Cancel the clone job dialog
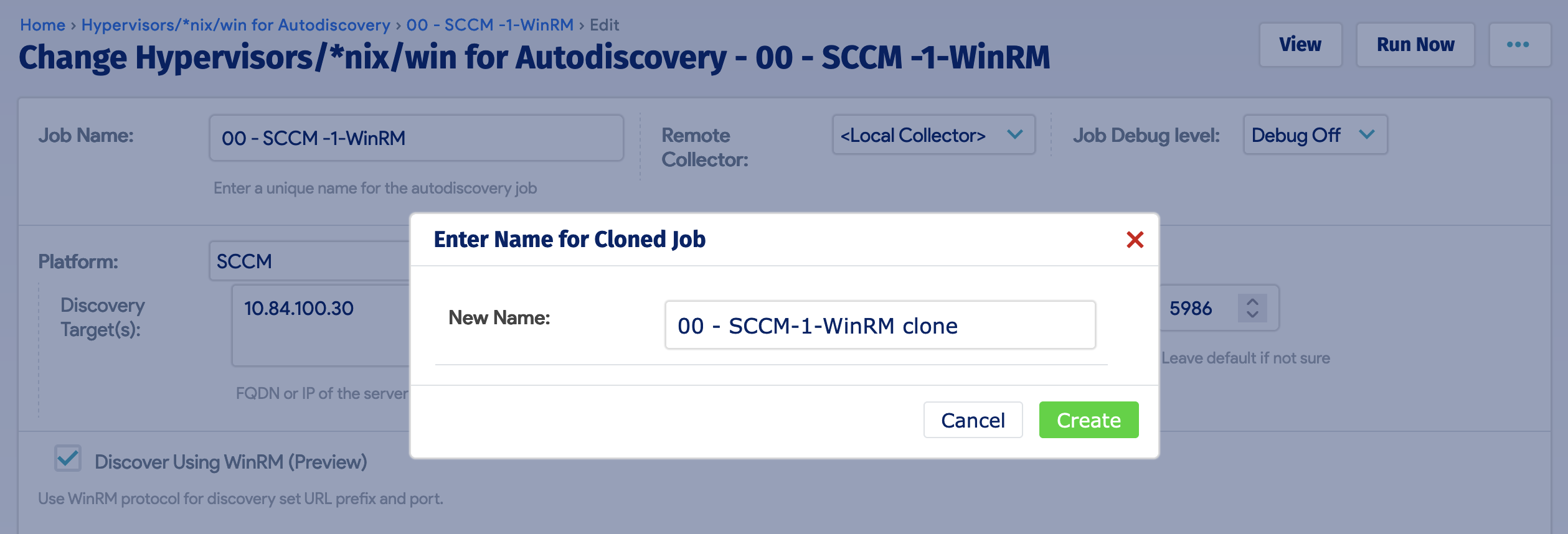1568x534 pixels. tap(972, 420)
